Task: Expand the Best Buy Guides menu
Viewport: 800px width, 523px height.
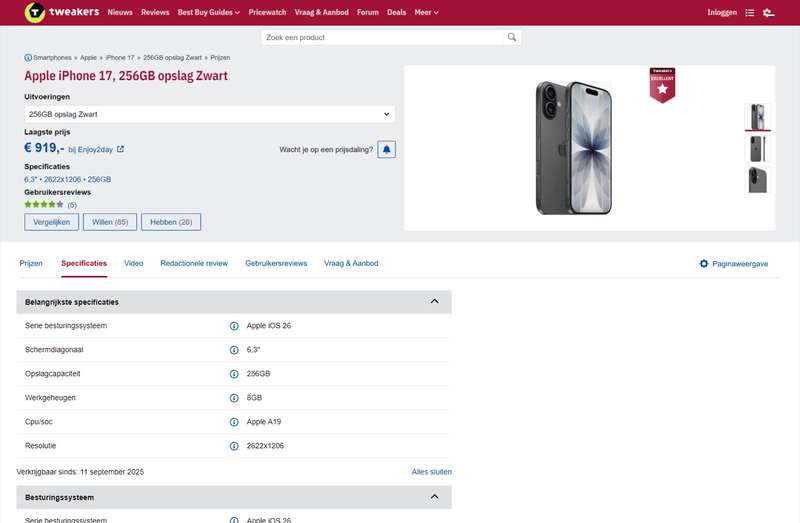Action: pyautogui.click(x=209, y=12)
